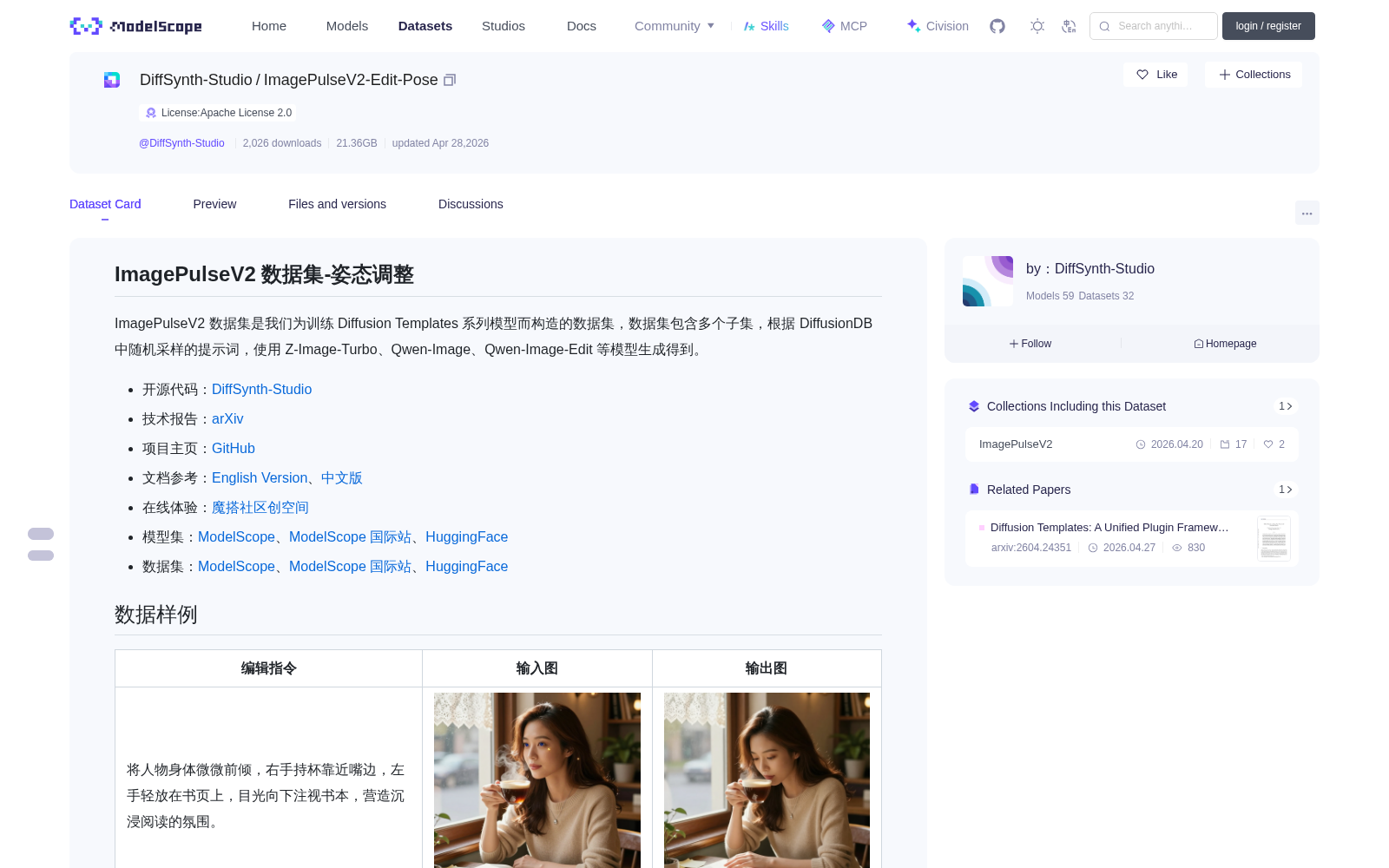Open the Civision sparkle icon link
This screenshot has height=868, width=1389.
point(913,26)
